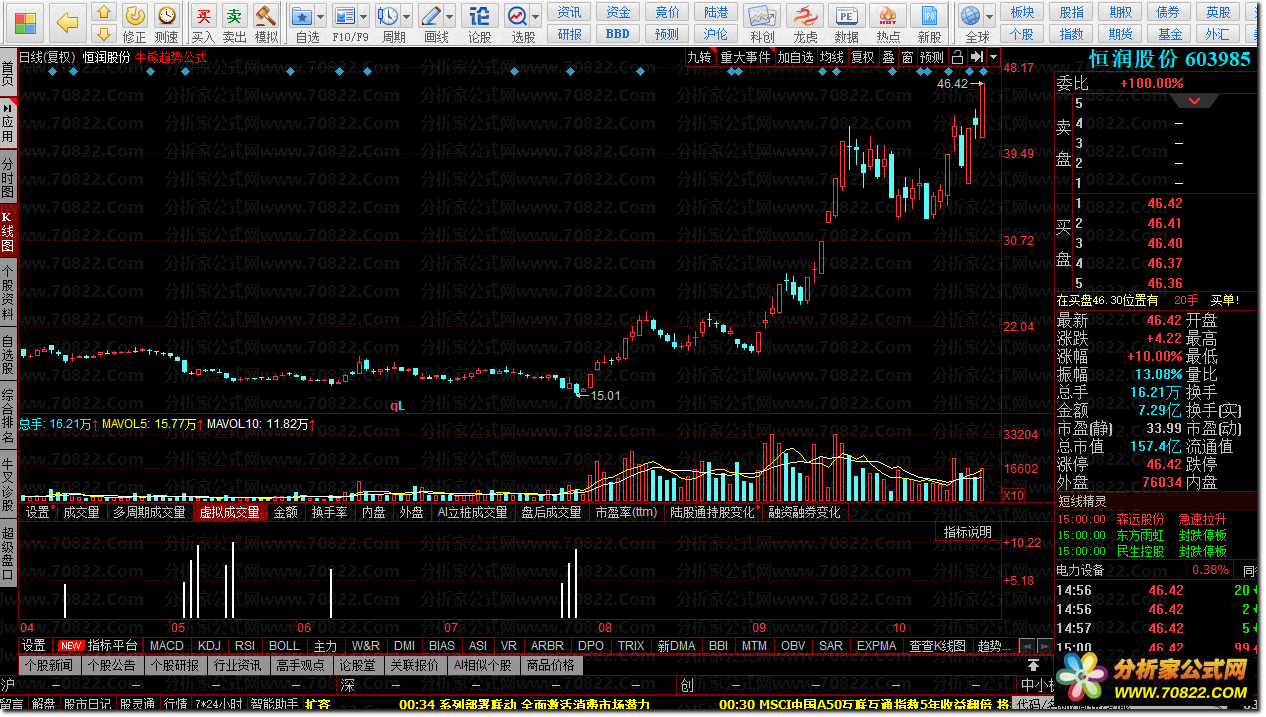Image resolution: width=1266 pixels, height=717 pixels.
Task: Click the 陆港 button
Action: [x=716, y=12]
